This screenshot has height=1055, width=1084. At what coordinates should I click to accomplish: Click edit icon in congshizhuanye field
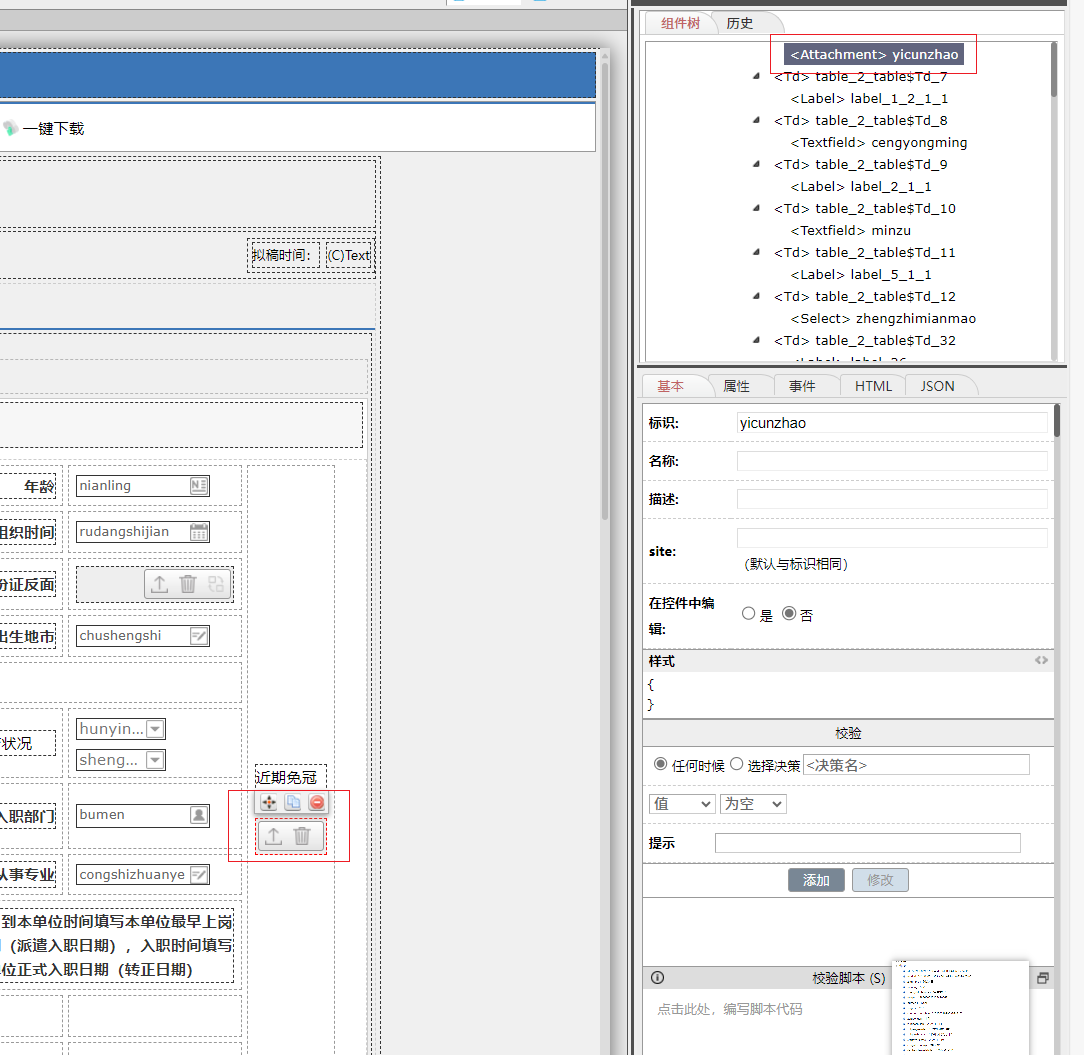point(198,875)
